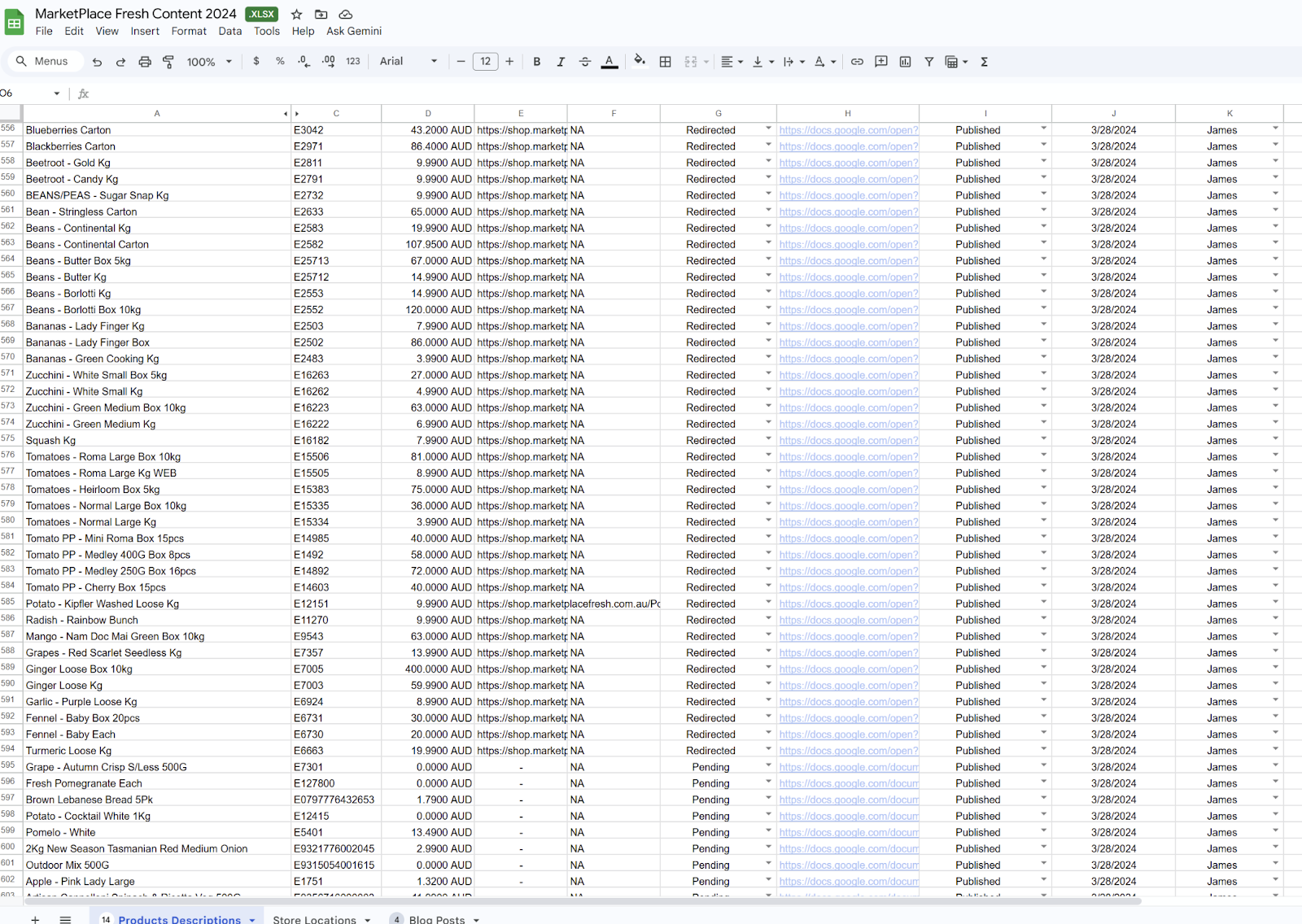Viewport: 1302px width, 924px height.
Task: Format as percent with % icon
Action: pyautogui.click(x=280, y=61)
